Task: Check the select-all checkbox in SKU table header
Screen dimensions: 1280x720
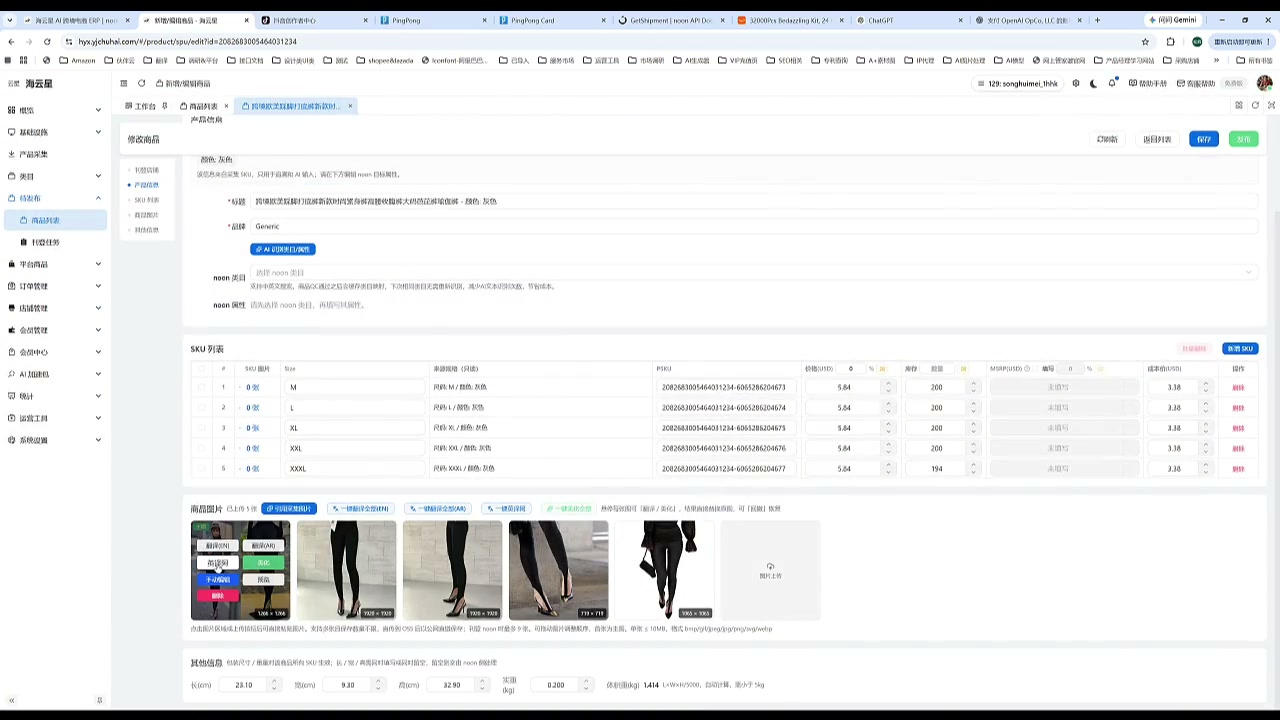Action: tap(201, 368)
